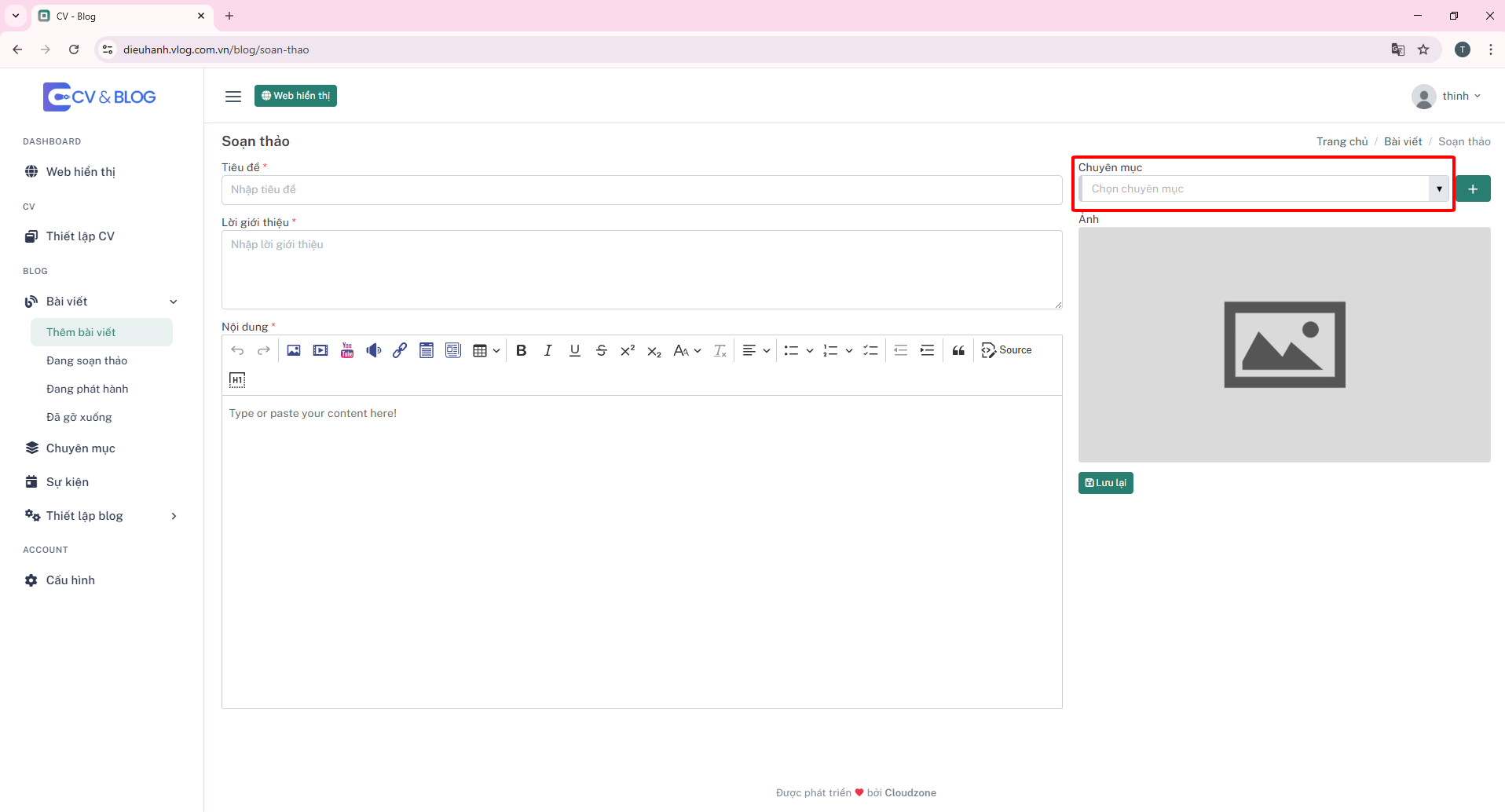Increase indent in the editor
The height and width of the screenshot is (812, 1505).
click(x=928, y=350)
